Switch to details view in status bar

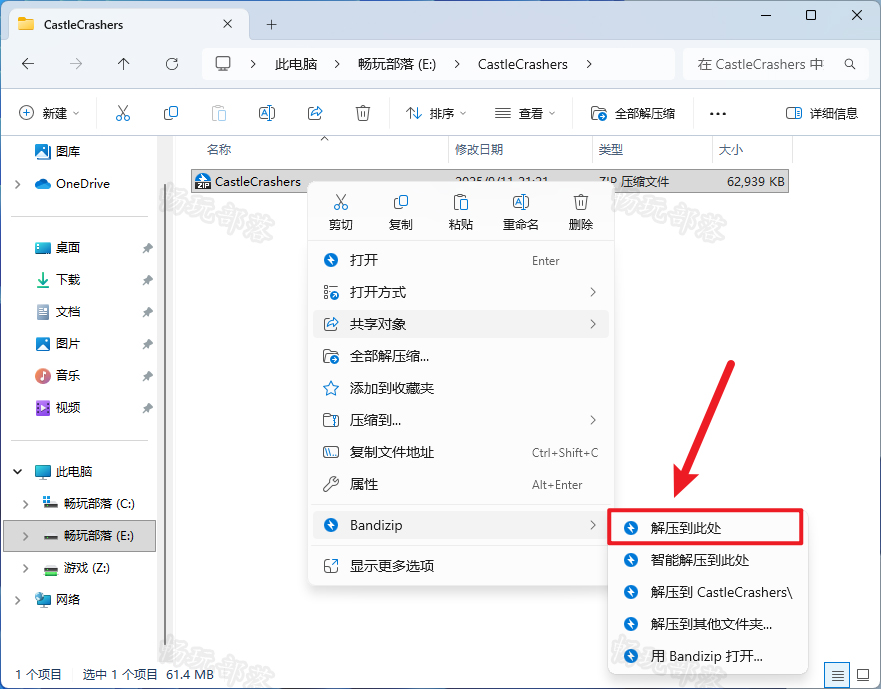click(838, 674)
